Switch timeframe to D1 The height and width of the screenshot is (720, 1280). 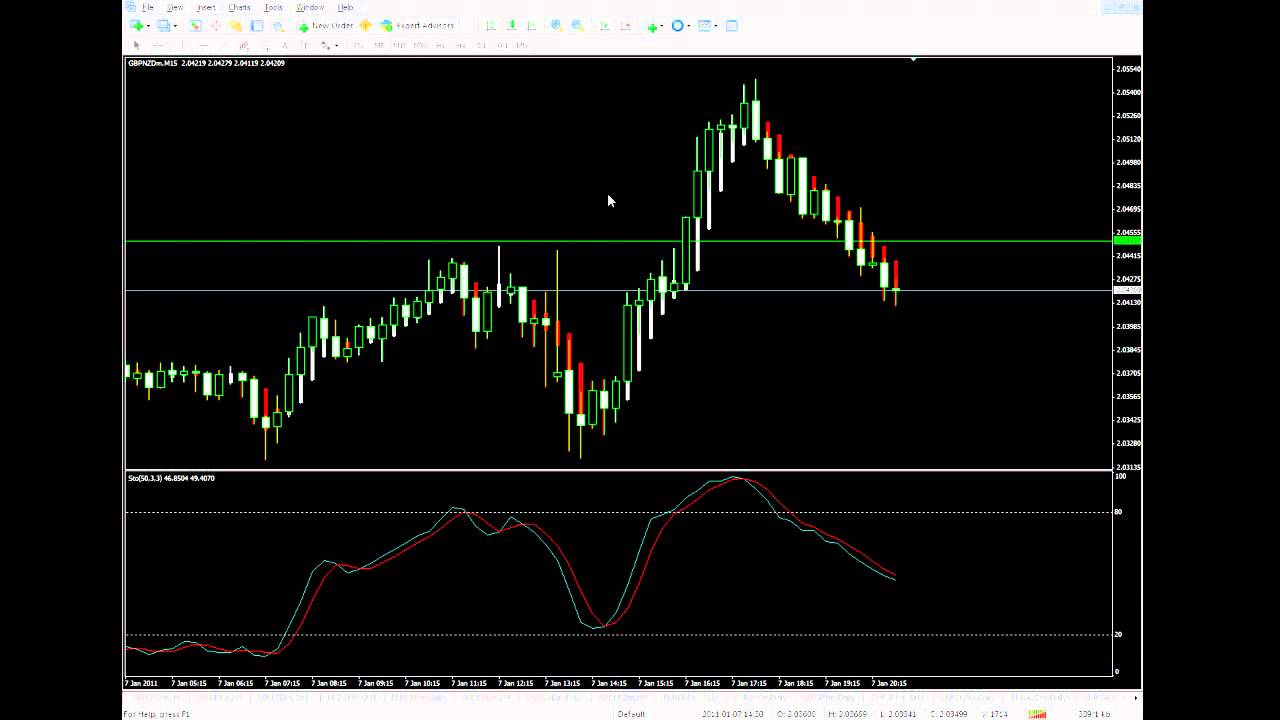481,45
